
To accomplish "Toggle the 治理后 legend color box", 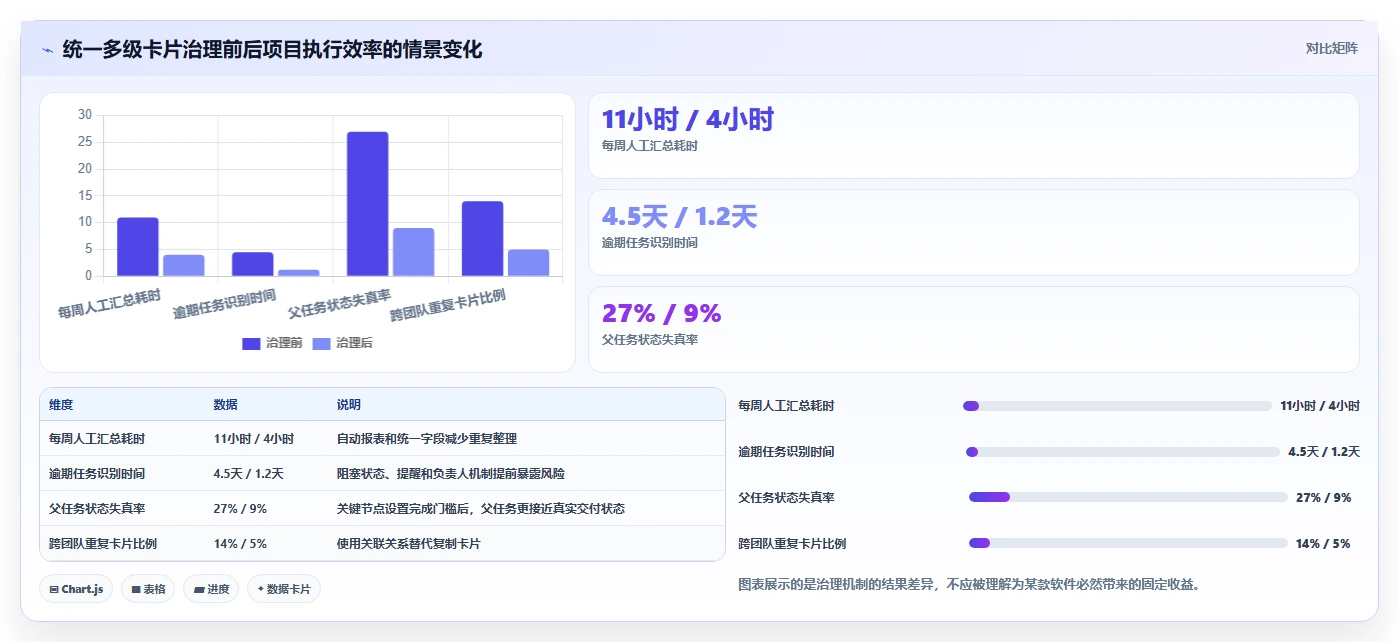I will [x=321, y=343].
